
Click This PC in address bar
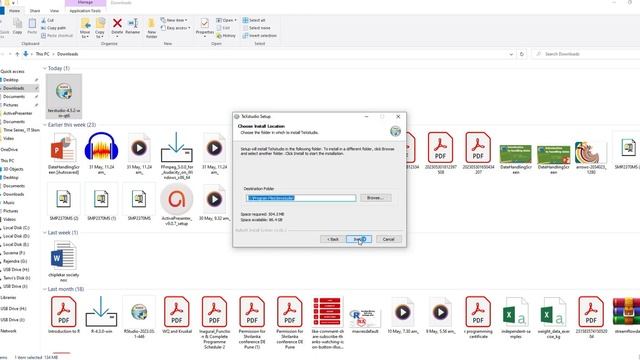42,54
